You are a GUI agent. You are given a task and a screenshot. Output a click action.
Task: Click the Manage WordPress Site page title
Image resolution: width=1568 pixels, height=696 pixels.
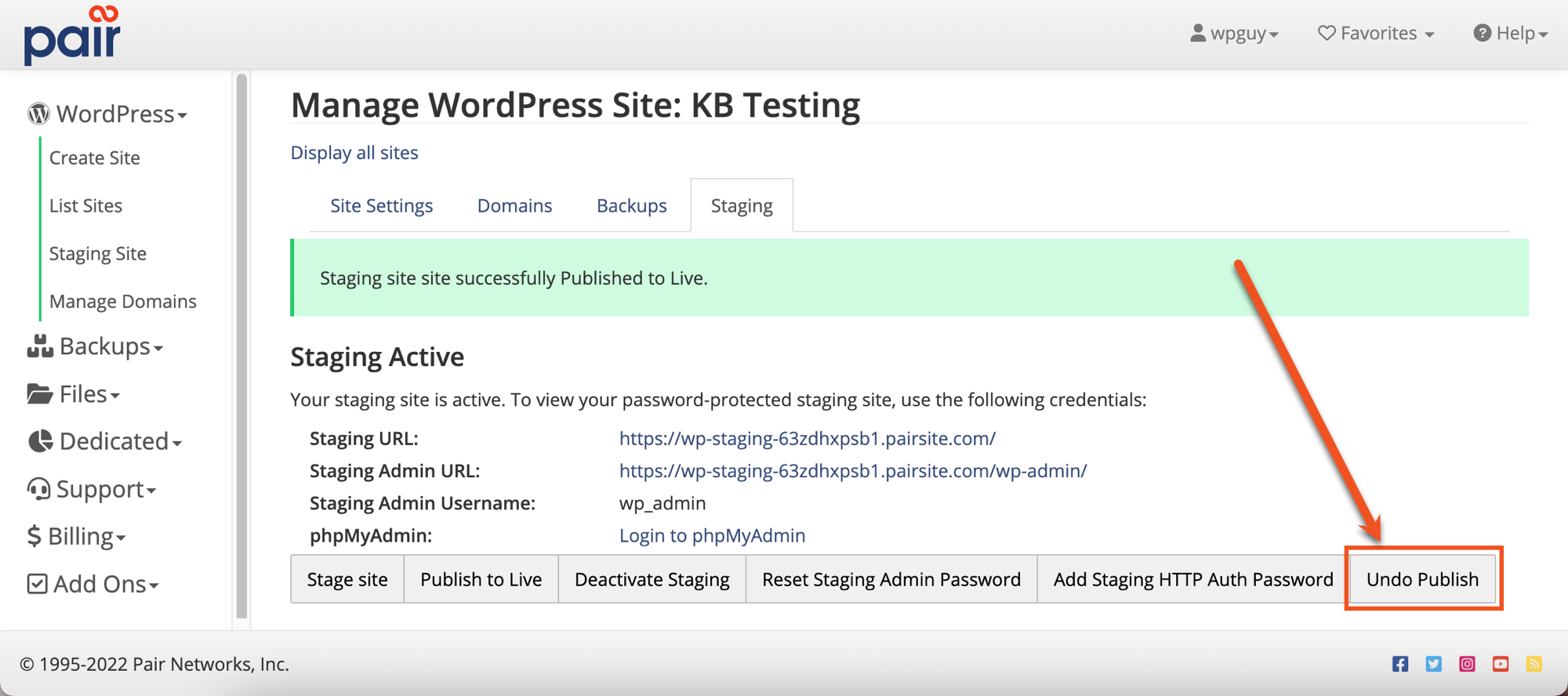[x=575, y=105]
